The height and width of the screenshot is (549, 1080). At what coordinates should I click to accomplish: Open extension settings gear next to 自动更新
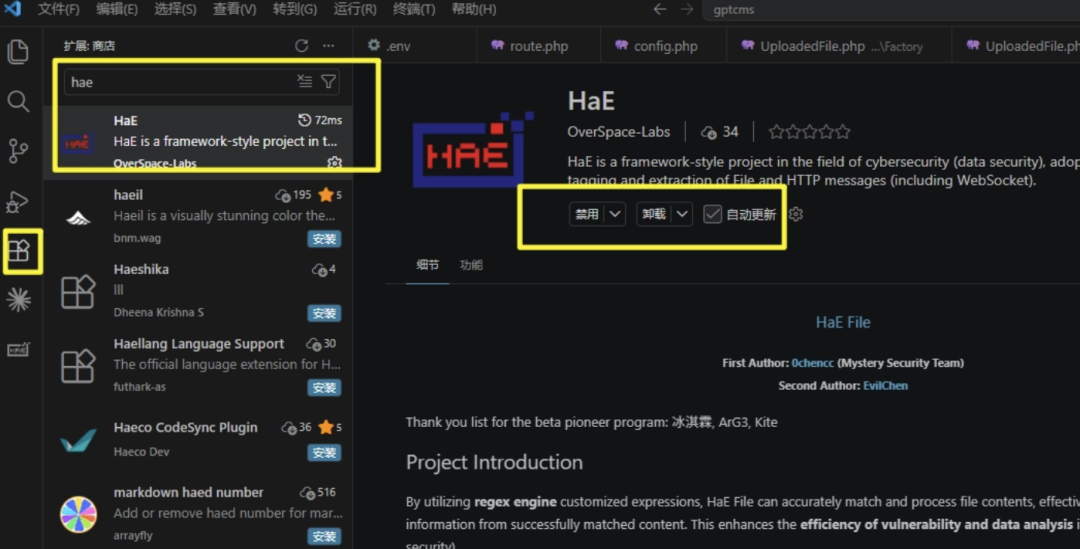(x=796, y=214)
